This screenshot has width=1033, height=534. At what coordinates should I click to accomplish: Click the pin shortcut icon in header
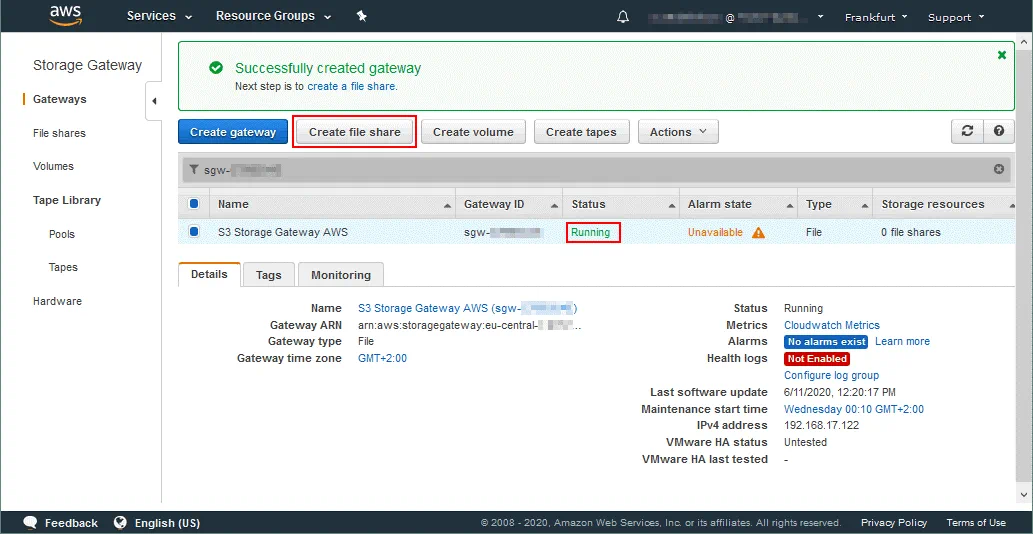(x=362, y=16)
